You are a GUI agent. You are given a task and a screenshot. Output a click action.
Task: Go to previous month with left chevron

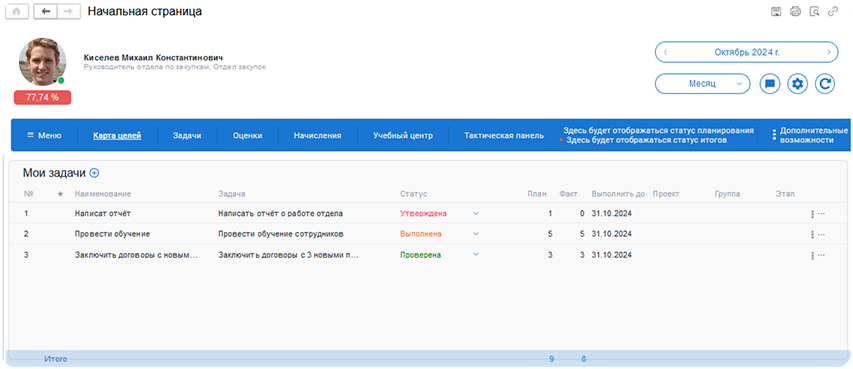click(666, 52)
